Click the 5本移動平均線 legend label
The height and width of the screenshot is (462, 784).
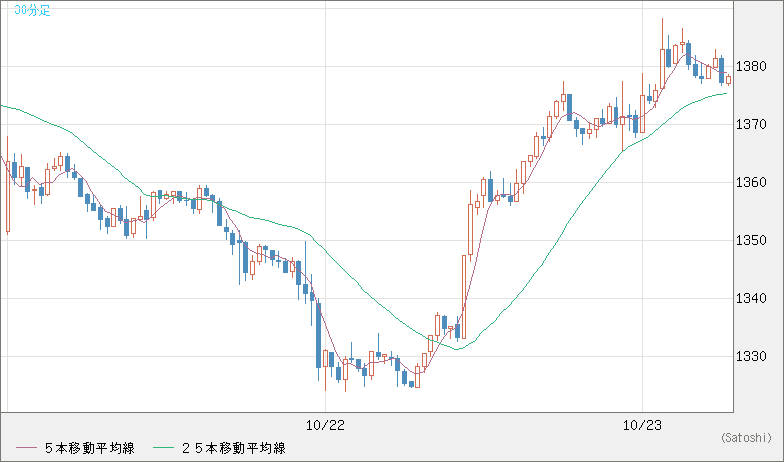(90, 448)
